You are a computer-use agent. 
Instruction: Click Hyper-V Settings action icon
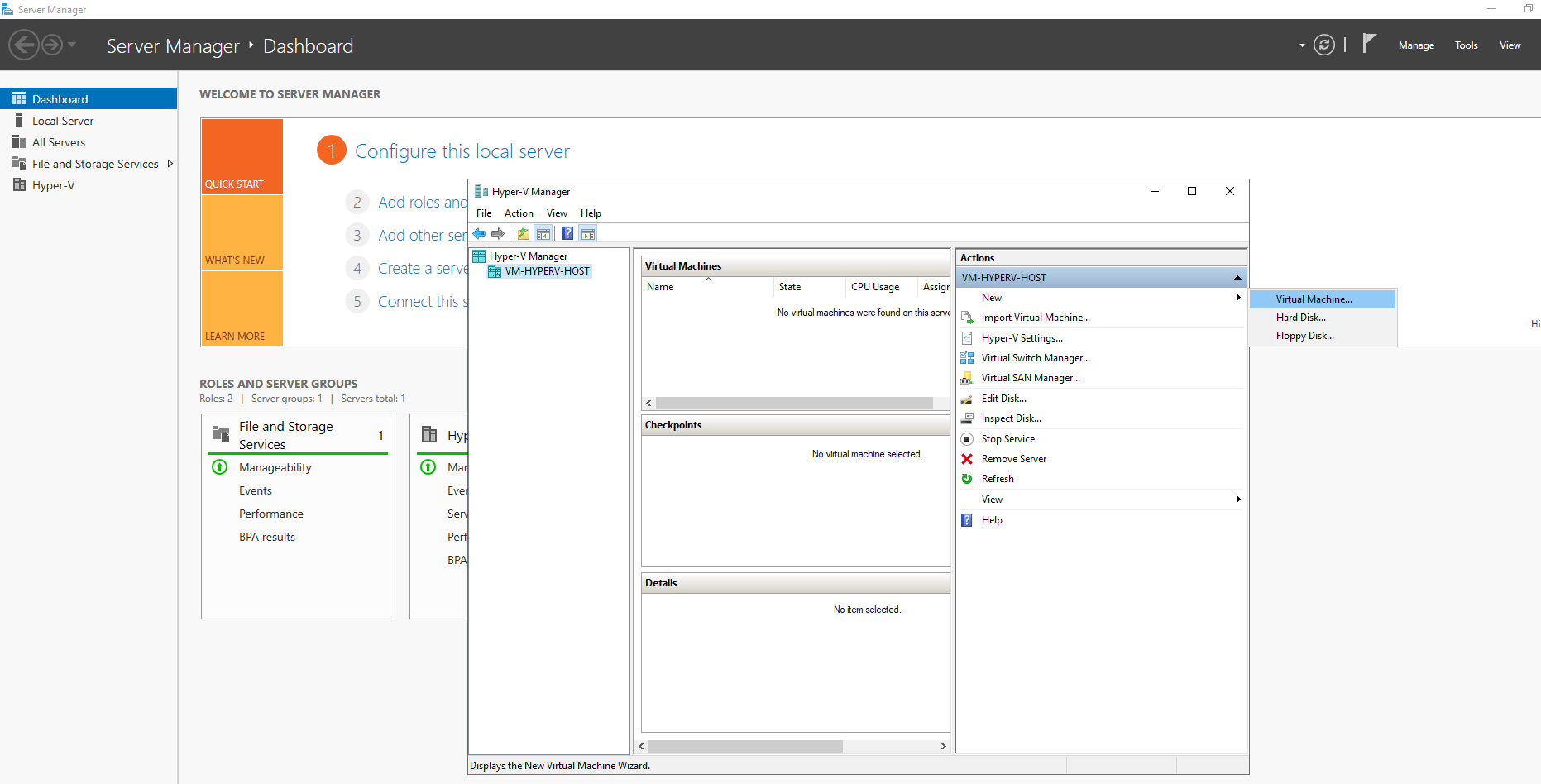pos(967,338)
